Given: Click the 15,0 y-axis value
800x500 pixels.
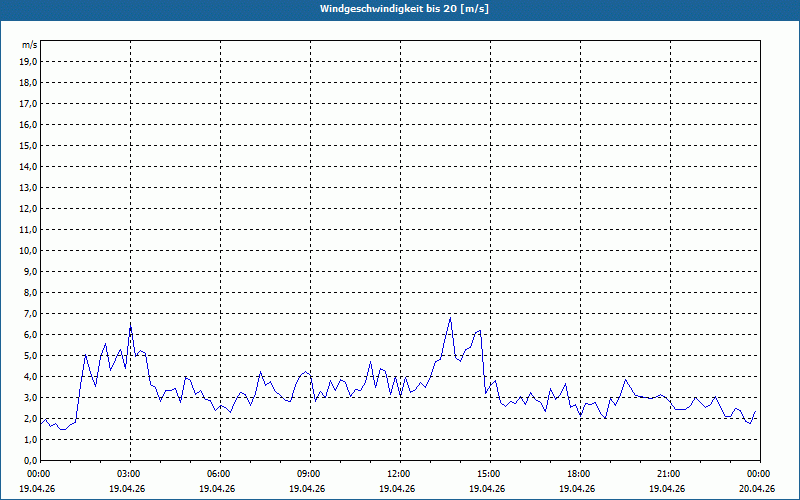Looking at the screenshot, I should (x=28, y=145).
